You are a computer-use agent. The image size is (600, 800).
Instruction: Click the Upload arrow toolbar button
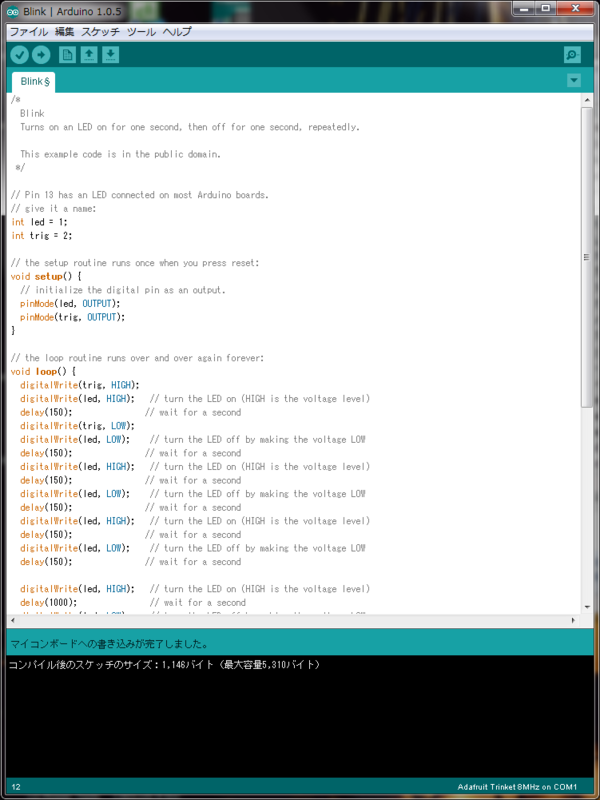41,55
